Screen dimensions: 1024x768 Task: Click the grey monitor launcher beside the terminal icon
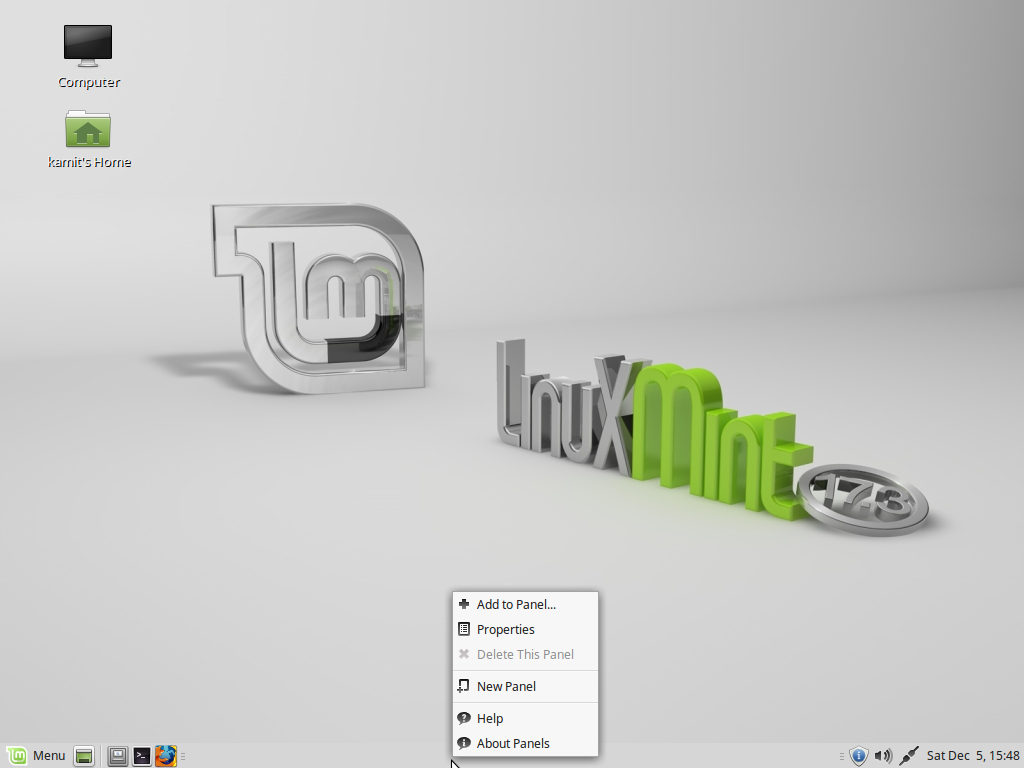(x=117, y=756)
